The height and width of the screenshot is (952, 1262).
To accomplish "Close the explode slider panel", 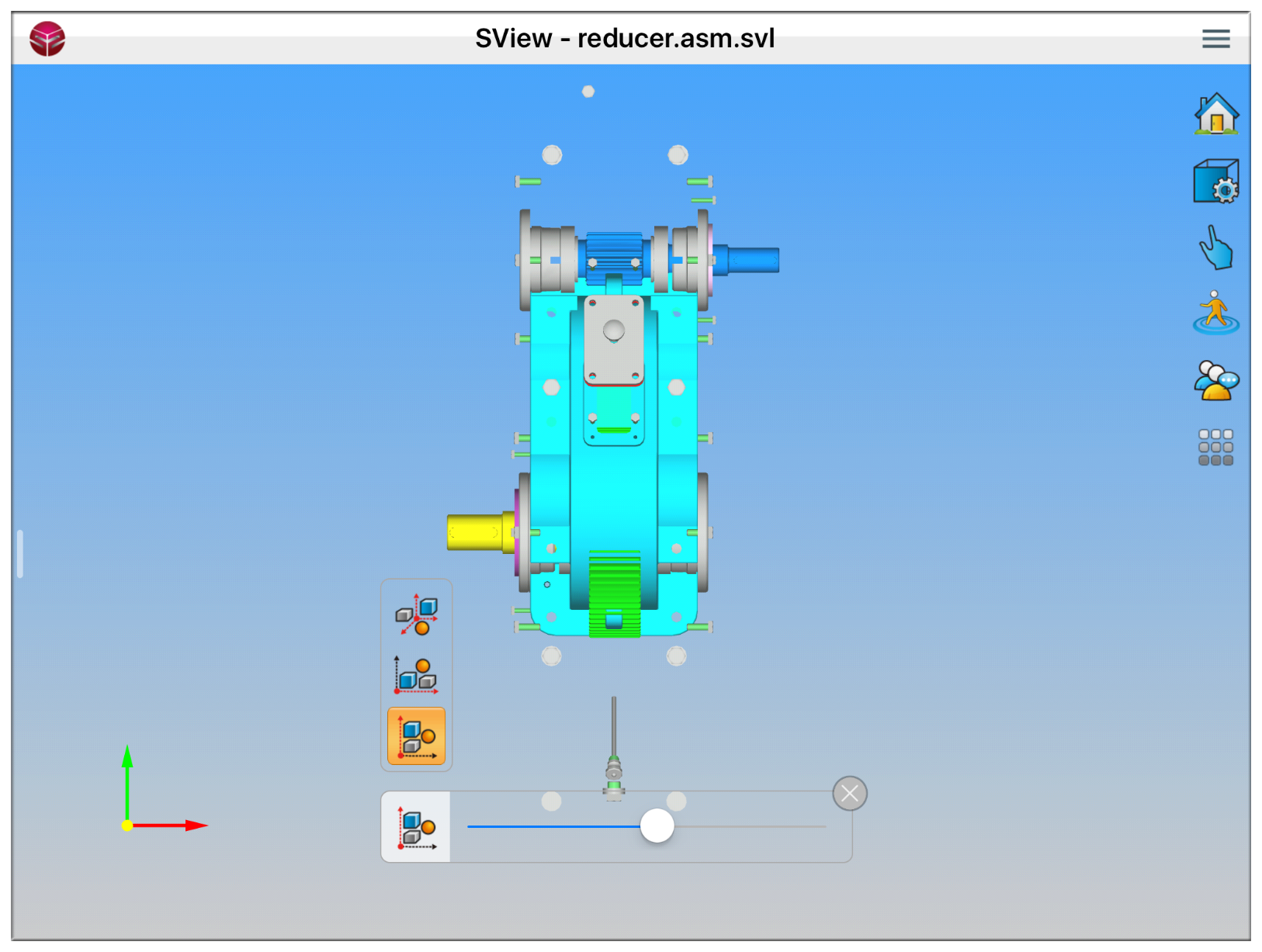I will coord(850,794).
